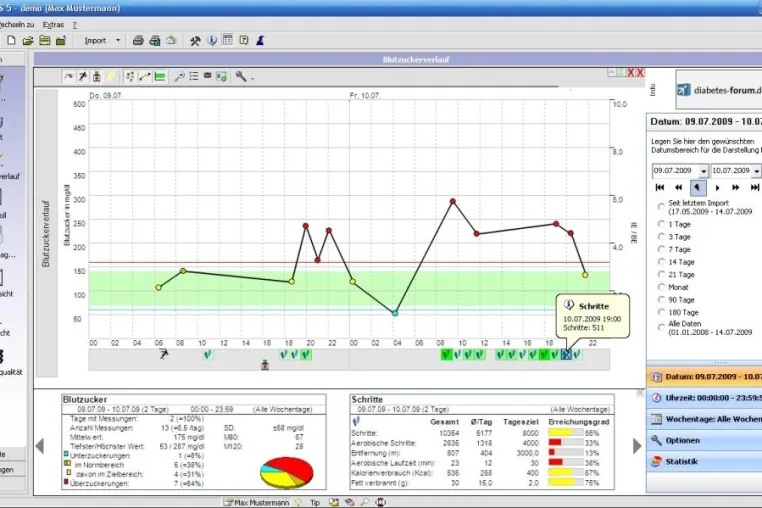Image resolution: width=762 pixels, height=508 pixels.
Task: Click the magnifier zoom icon in chart toolbar
Action: 179,76
